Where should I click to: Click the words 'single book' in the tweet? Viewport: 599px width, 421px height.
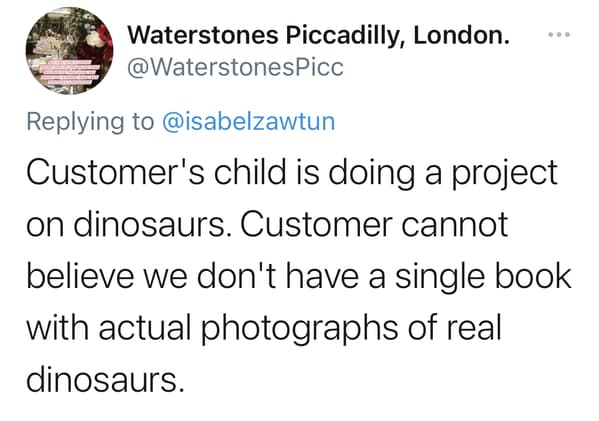483,277
